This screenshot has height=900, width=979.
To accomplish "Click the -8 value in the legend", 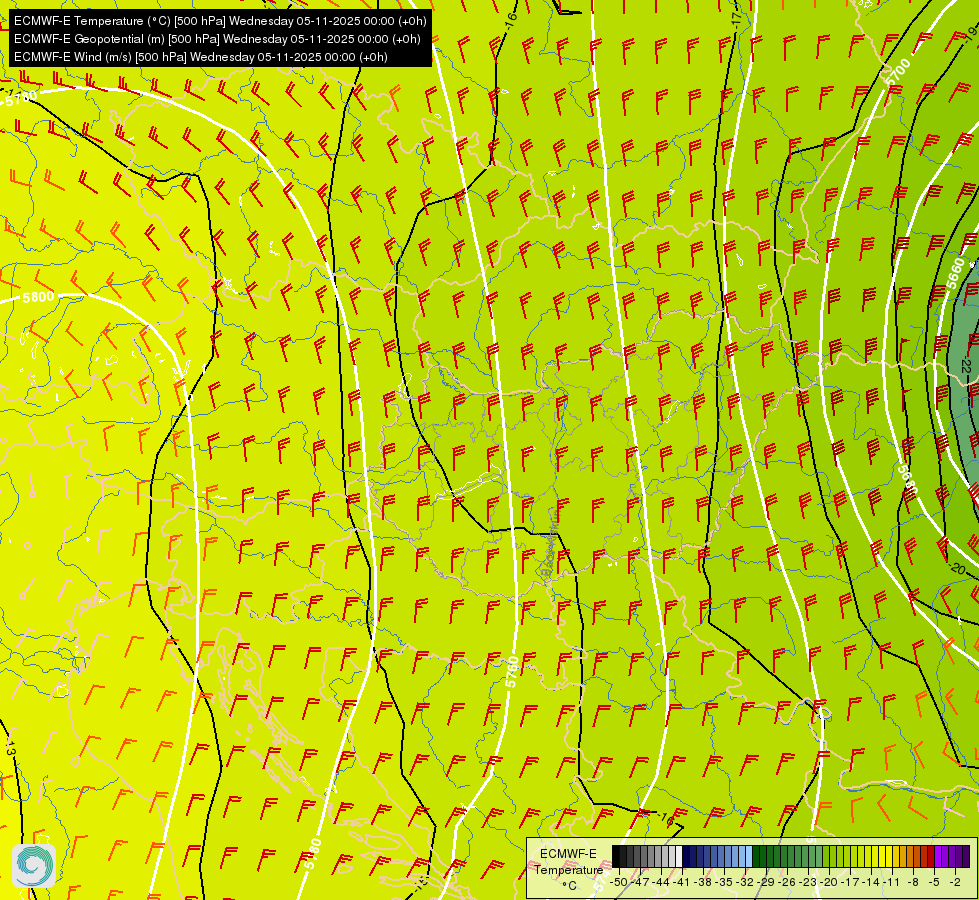I will [913, 882].
